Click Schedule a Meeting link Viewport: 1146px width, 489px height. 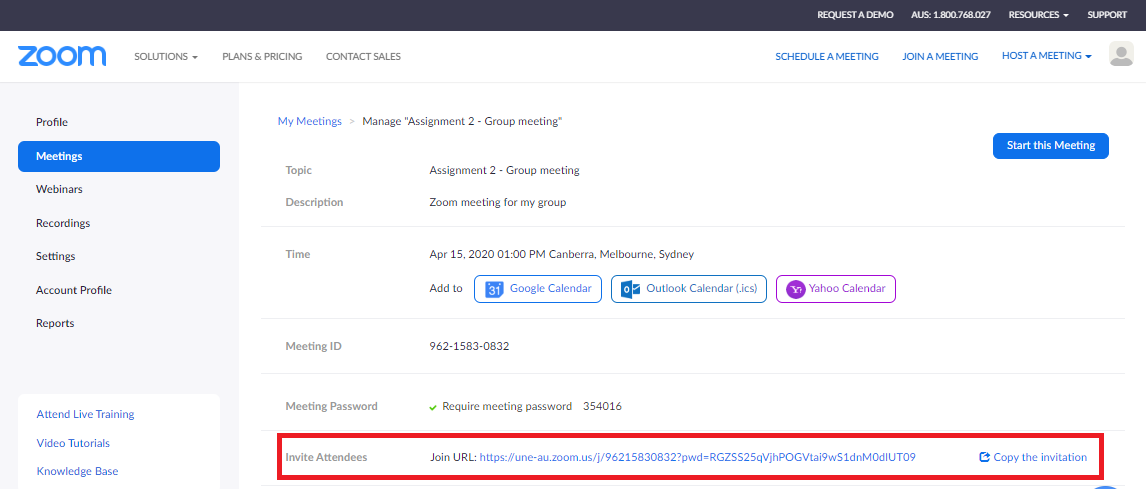(x=827, y=56)
